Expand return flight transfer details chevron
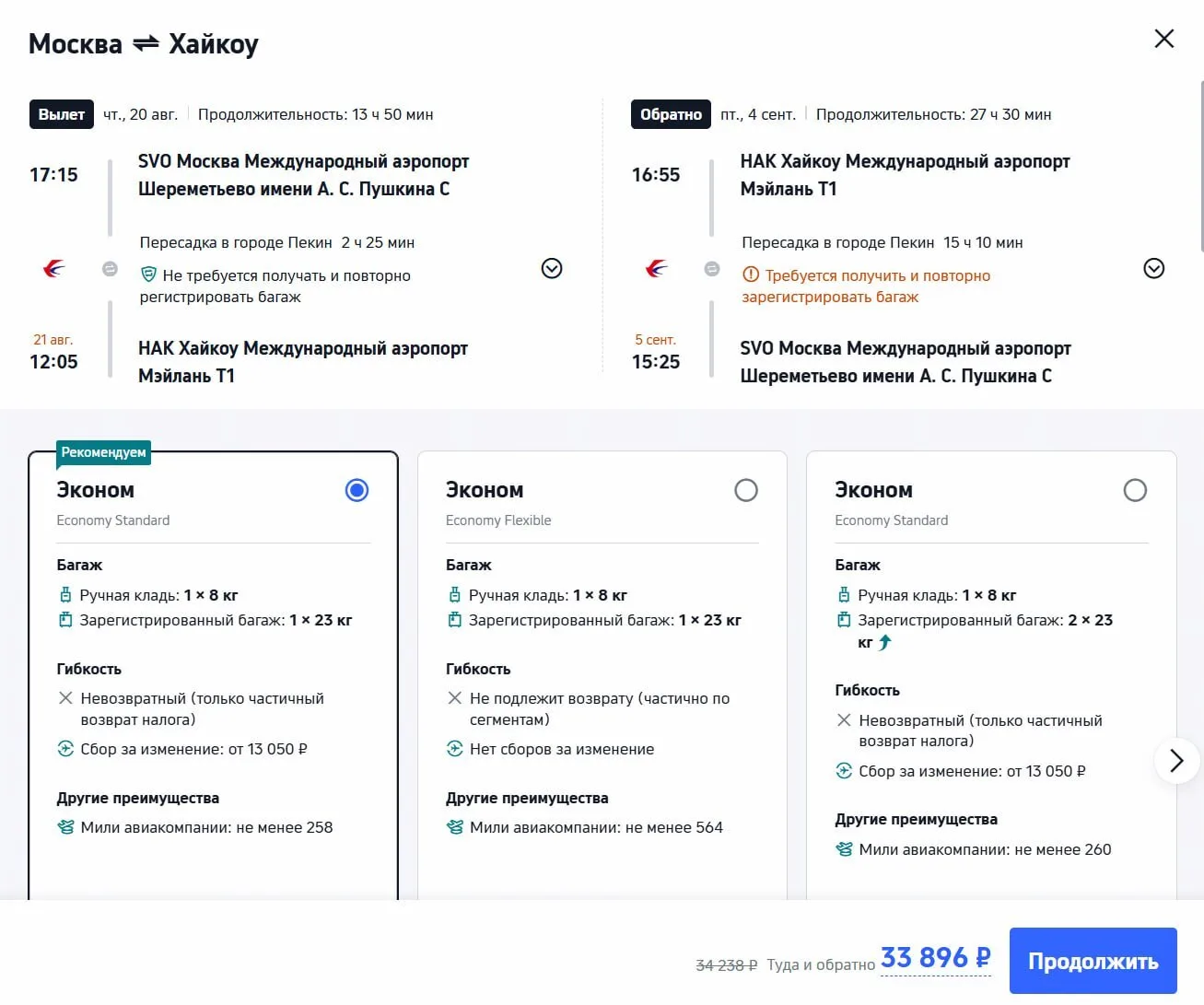Screen dimensions: 1204x1005 [1153, 268]
